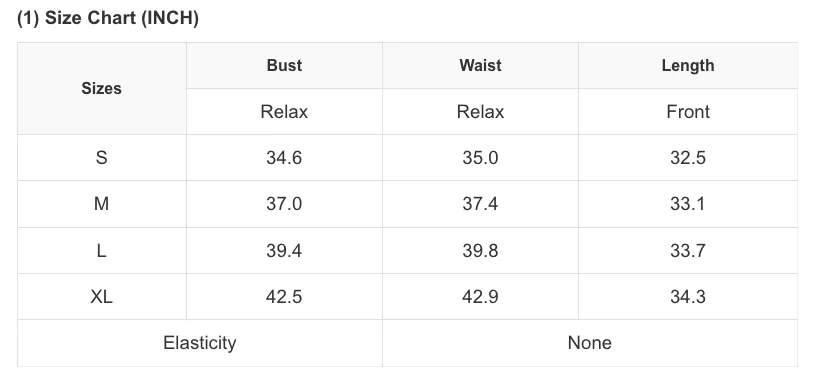Image resolution: width=830 pixels, height=390 pixels.
Task: Click the XL size row label
Action: (x=102, y=297)
